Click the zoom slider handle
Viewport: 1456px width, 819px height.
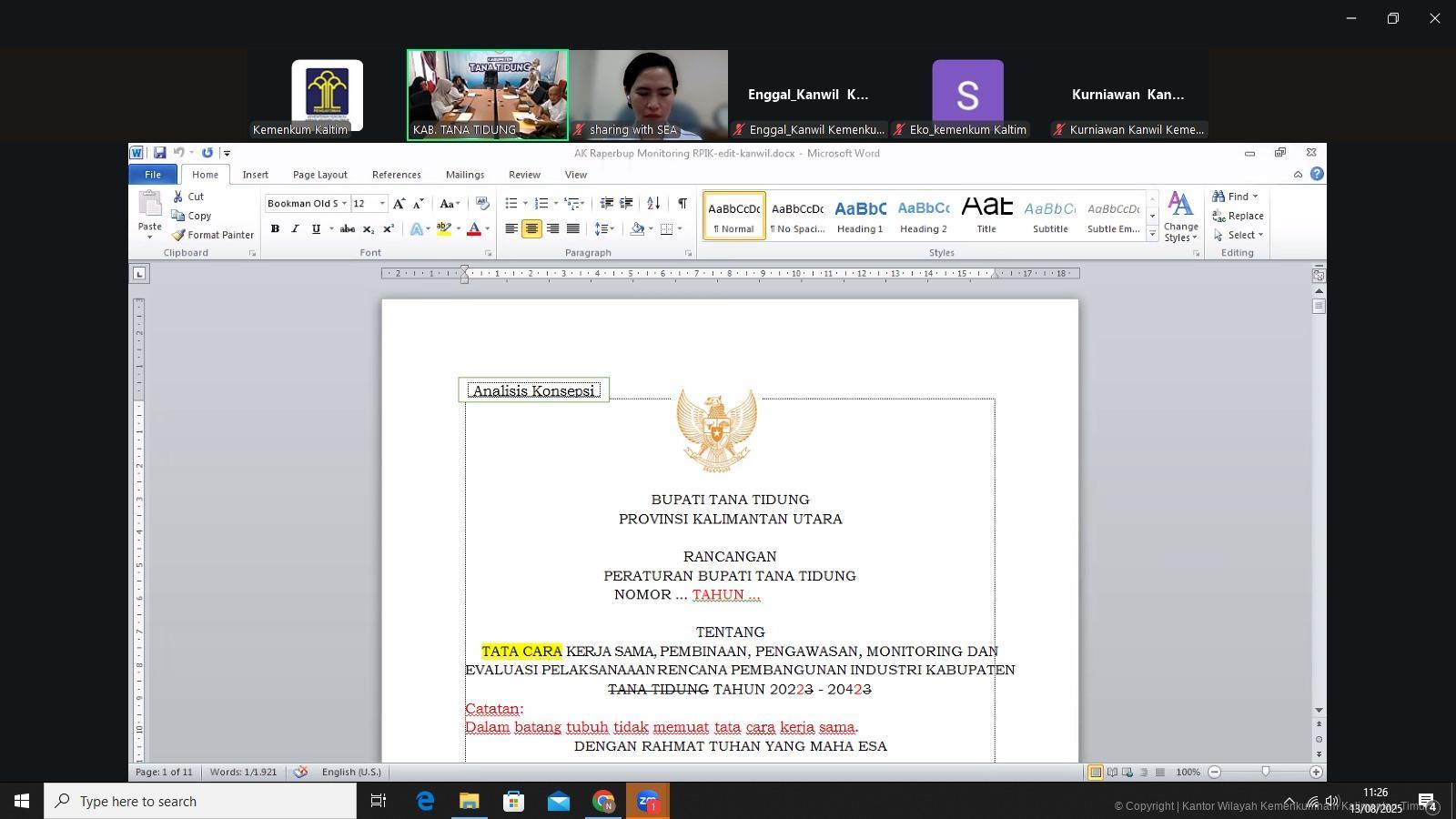(1265, 772)
